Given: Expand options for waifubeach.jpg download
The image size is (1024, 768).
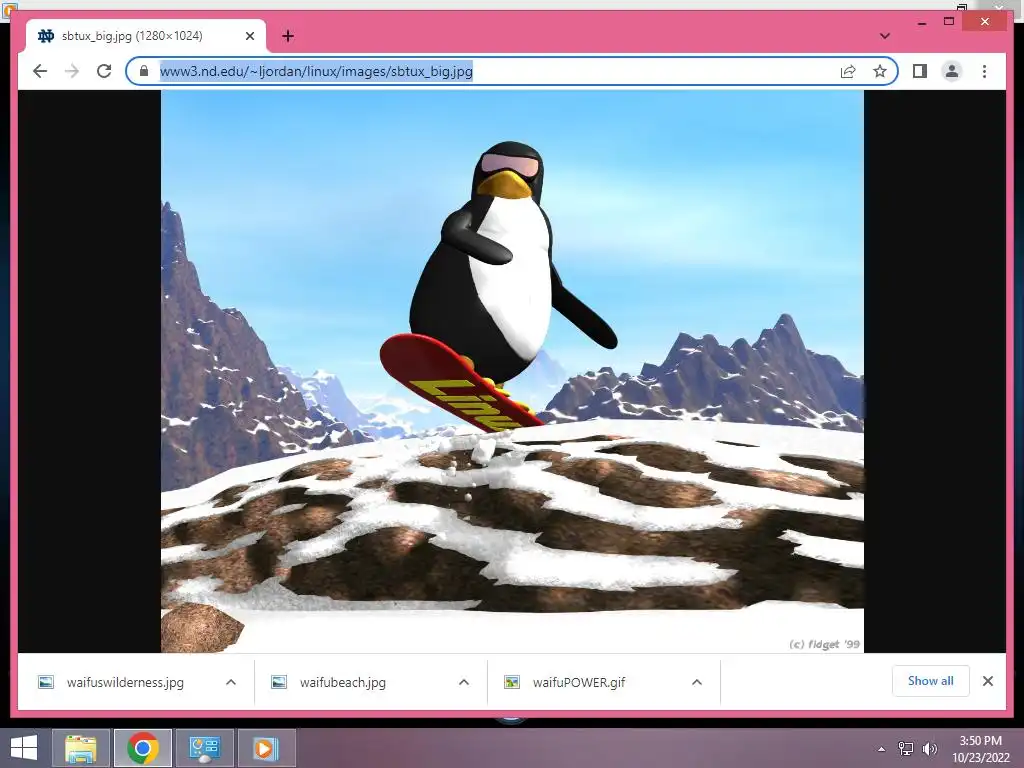Looking at the screenshot, I should click(464, 682).
